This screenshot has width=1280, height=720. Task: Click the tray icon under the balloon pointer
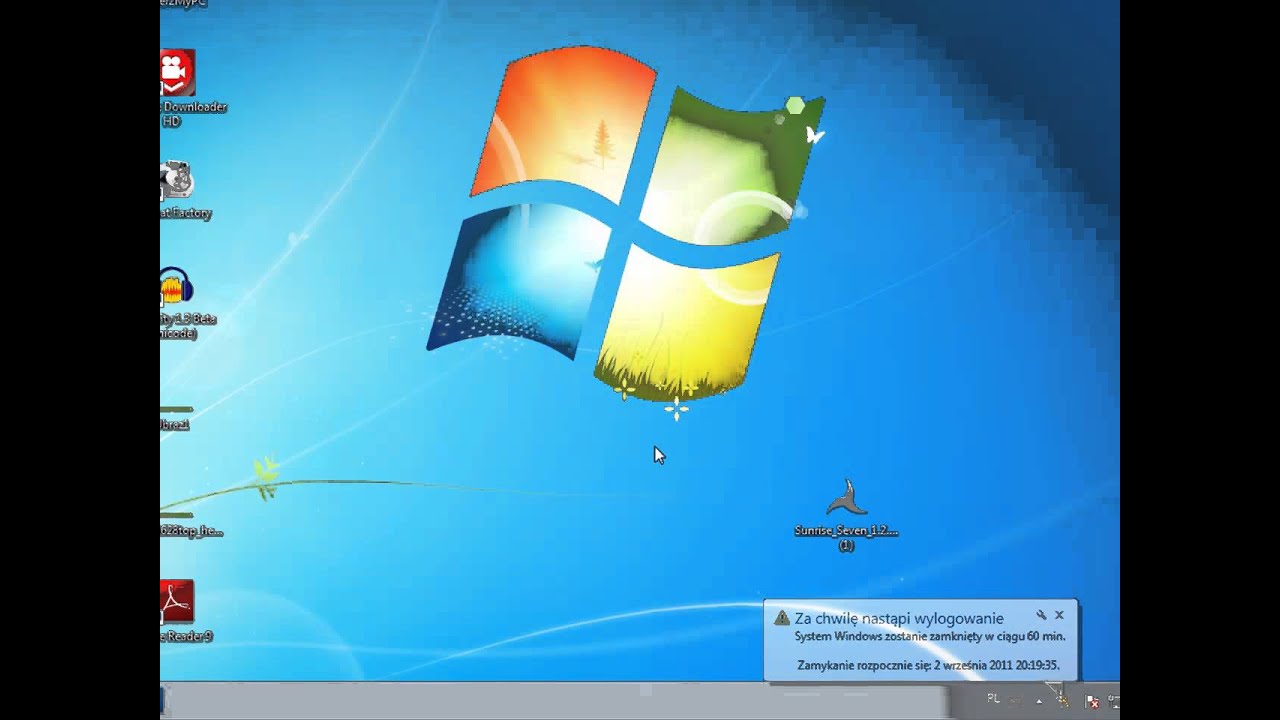coord(1063,700)
